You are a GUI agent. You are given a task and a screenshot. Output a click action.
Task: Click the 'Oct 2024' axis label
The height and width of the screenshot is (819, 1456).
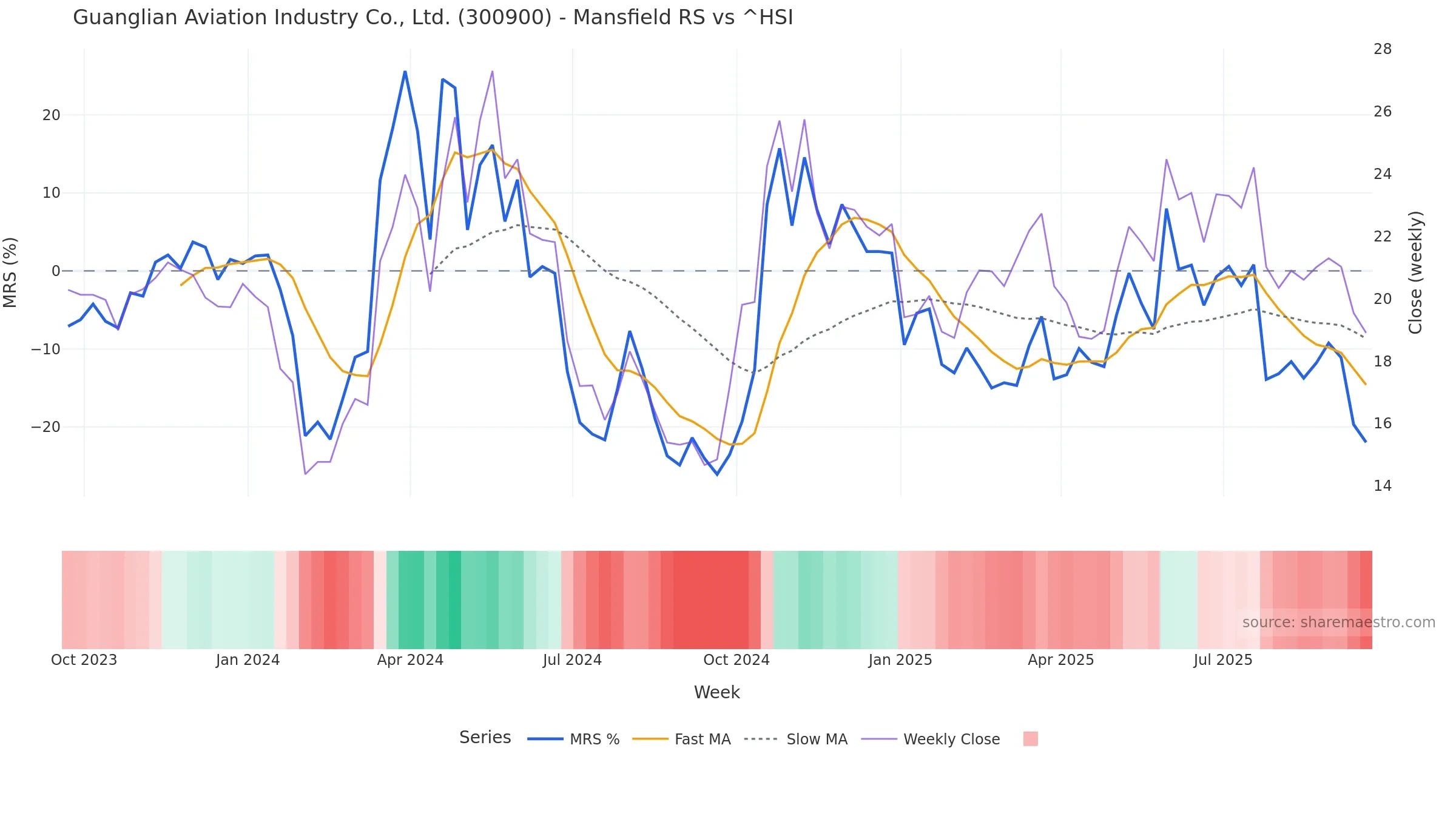click(x=736, y=660)
